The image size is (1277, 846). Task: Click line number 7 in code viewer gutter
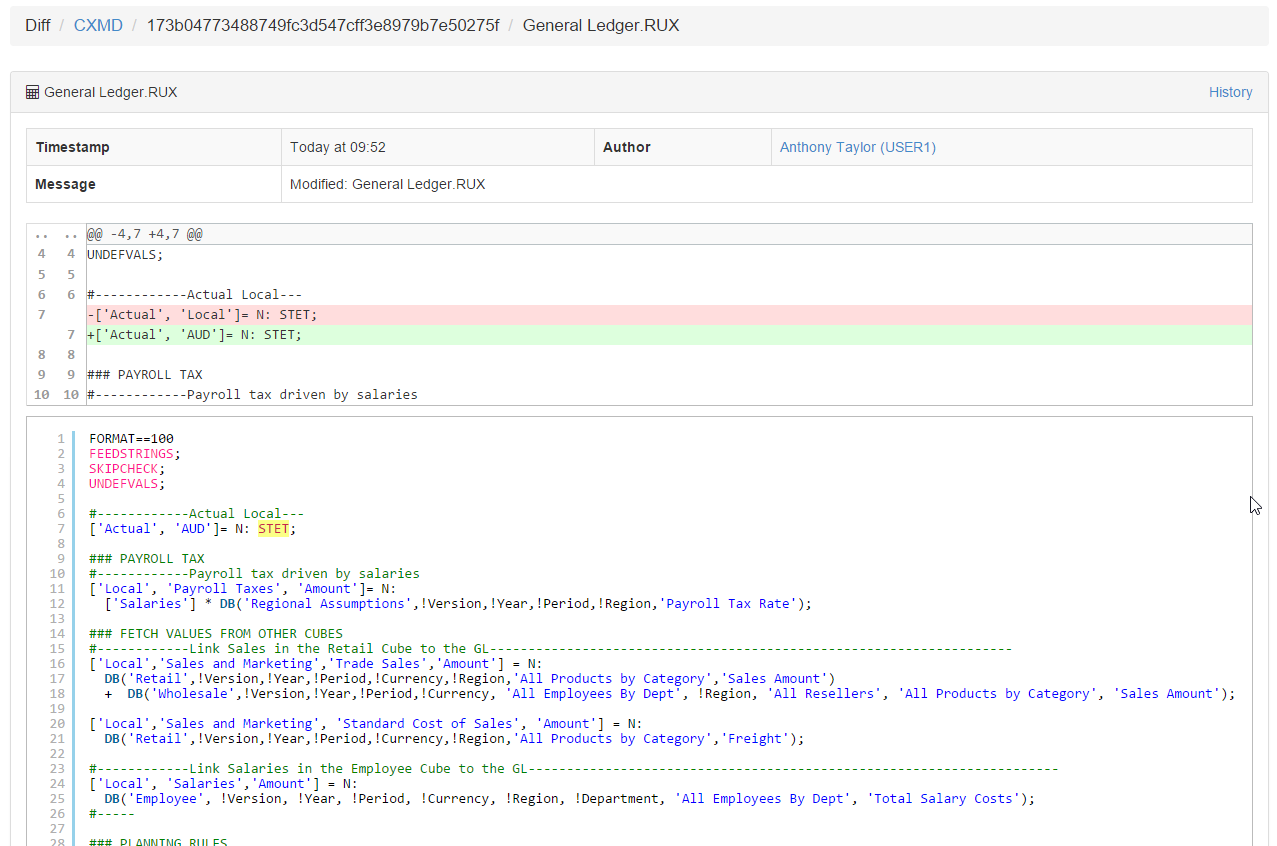click(x=61, y=528)
